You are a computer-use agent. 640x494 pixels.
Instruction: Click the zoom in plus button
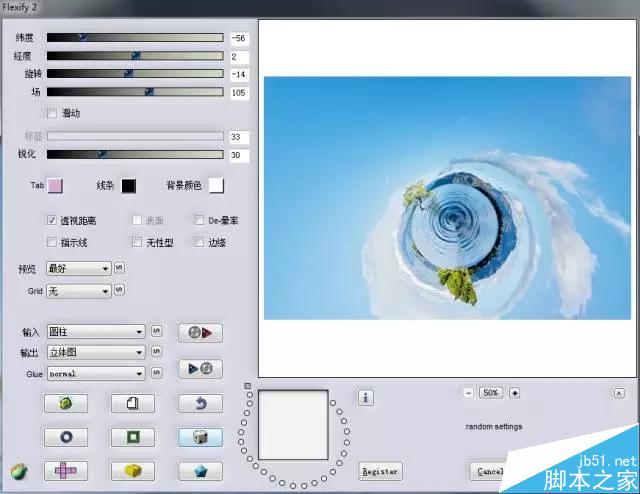pyautogui.click(x=515, y=393)
